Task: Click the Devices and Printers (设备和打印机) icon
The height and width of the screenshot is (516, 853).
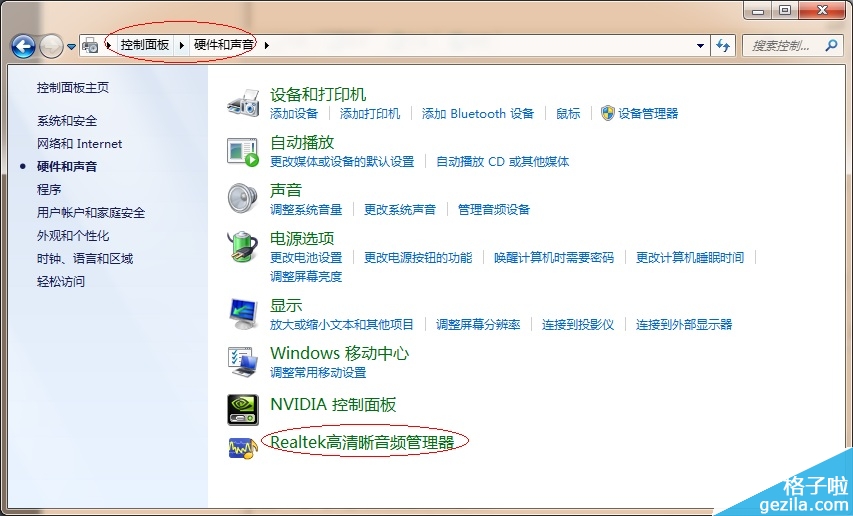Action: tap(244, 103)
